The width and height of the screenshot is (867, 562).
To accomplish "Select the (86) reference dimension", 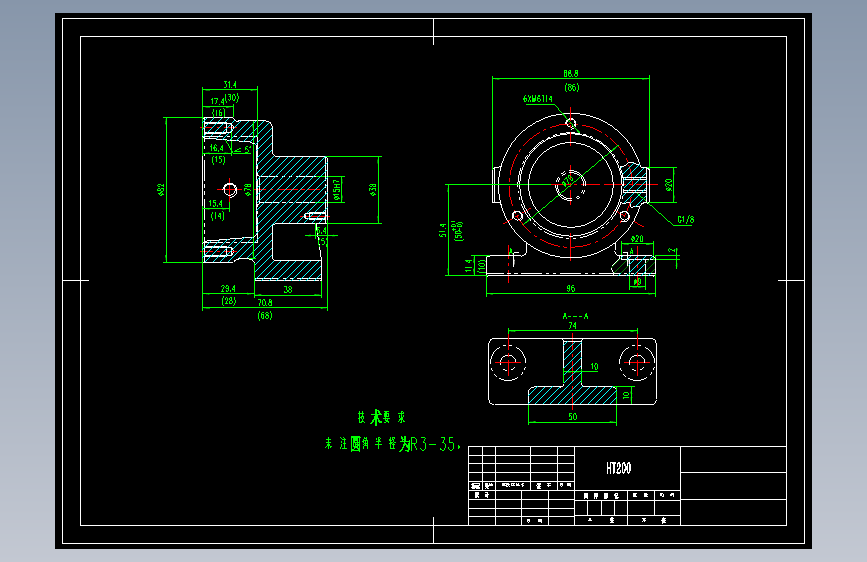I will [x=572, y=87].
